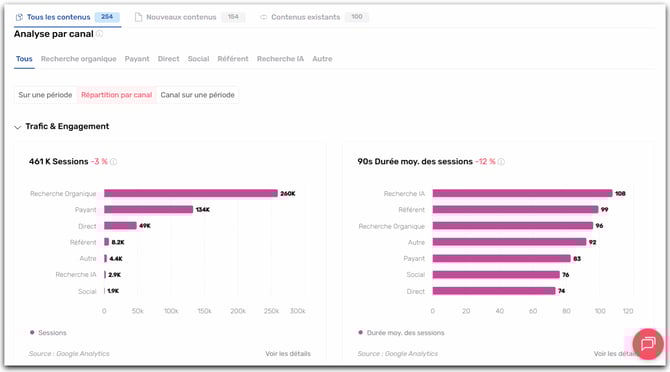
Task: Switch to Tous les contenus tab
Action: 67,17
